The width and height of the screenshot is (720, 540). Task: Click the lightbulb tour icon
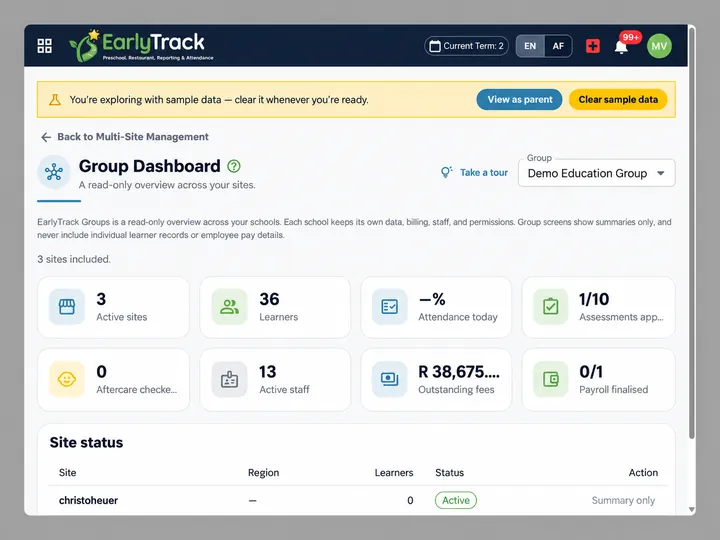click(x=446, y=172)
